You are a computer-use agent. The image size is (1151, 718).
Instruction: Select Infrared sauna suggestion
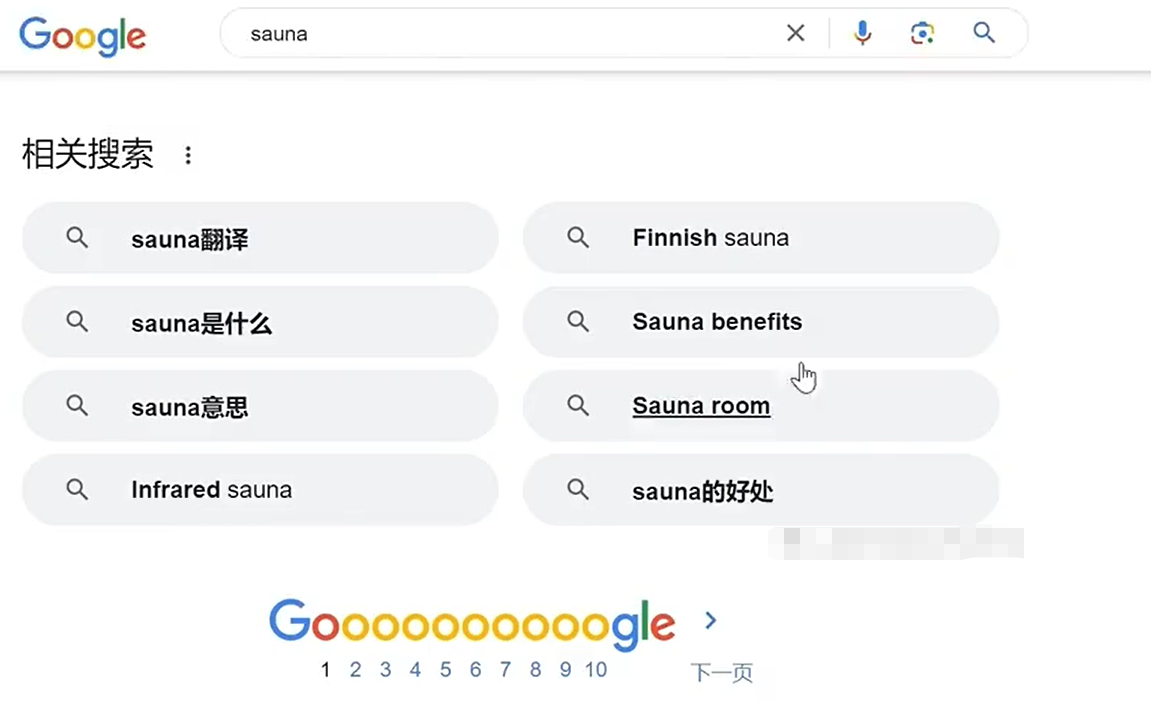point(261,490)
